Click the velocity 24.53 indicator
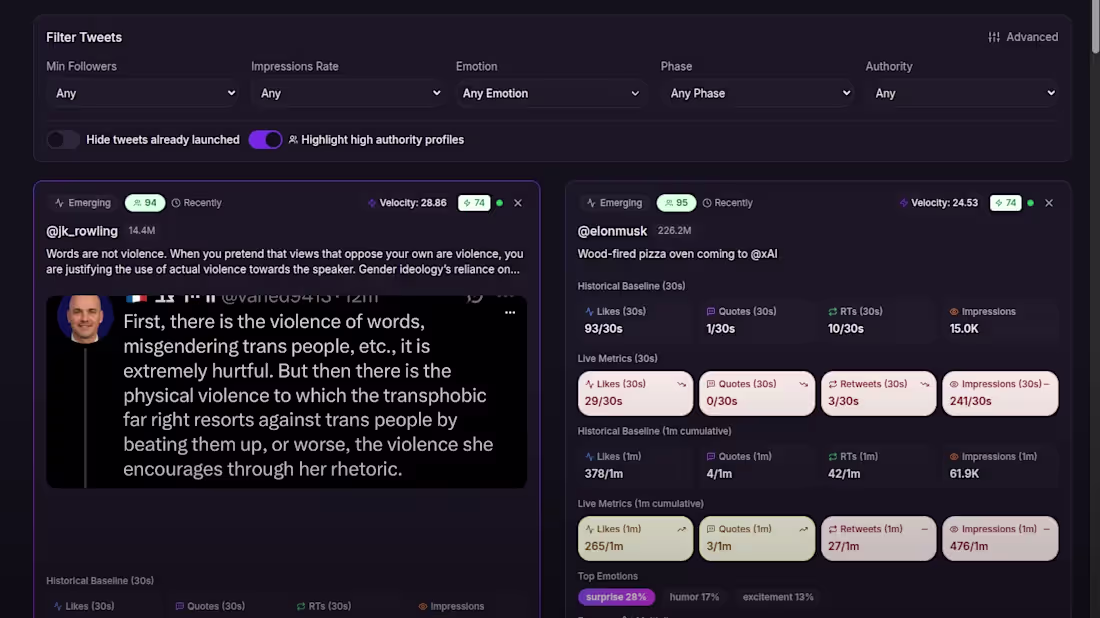The height and width of the screenshot is (618, 1100). pyautogui.click(x=938, y=203)
